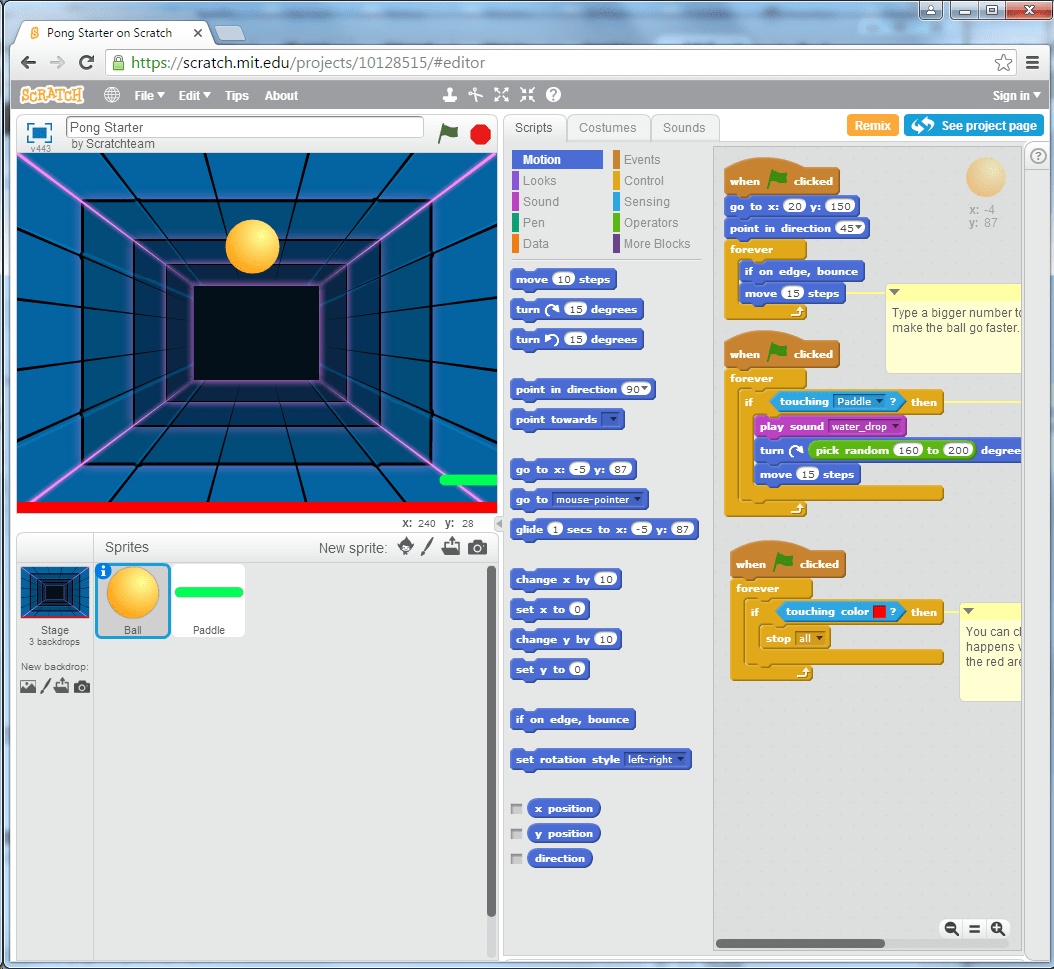Paint a new sprite brush icon

427,546
